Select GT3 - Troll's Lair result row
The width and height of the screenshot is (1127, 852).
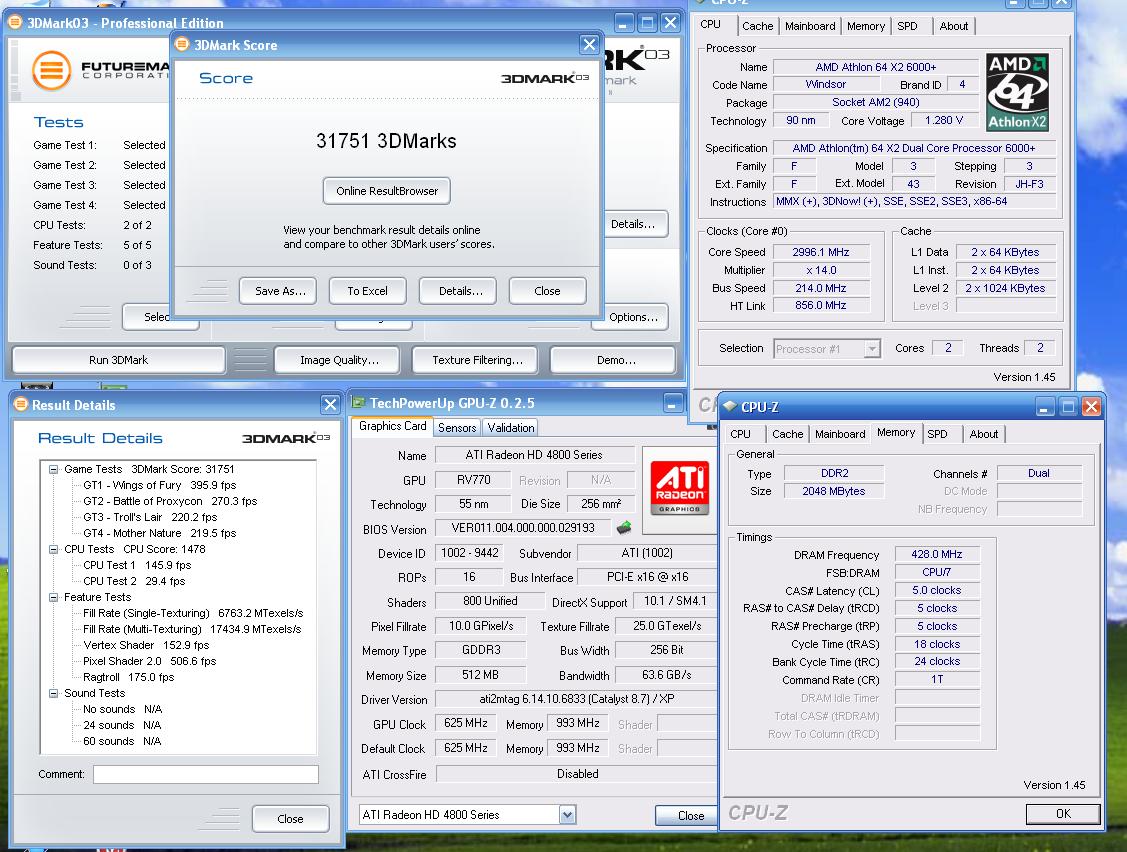pyautogui.click(x=150, y=517)
